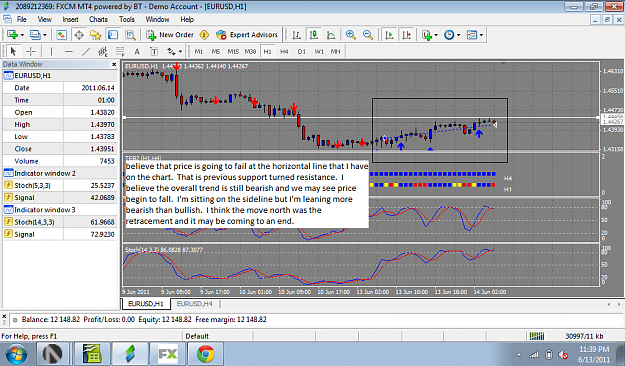Toggle the Terminal panel icon

point(113,35)
